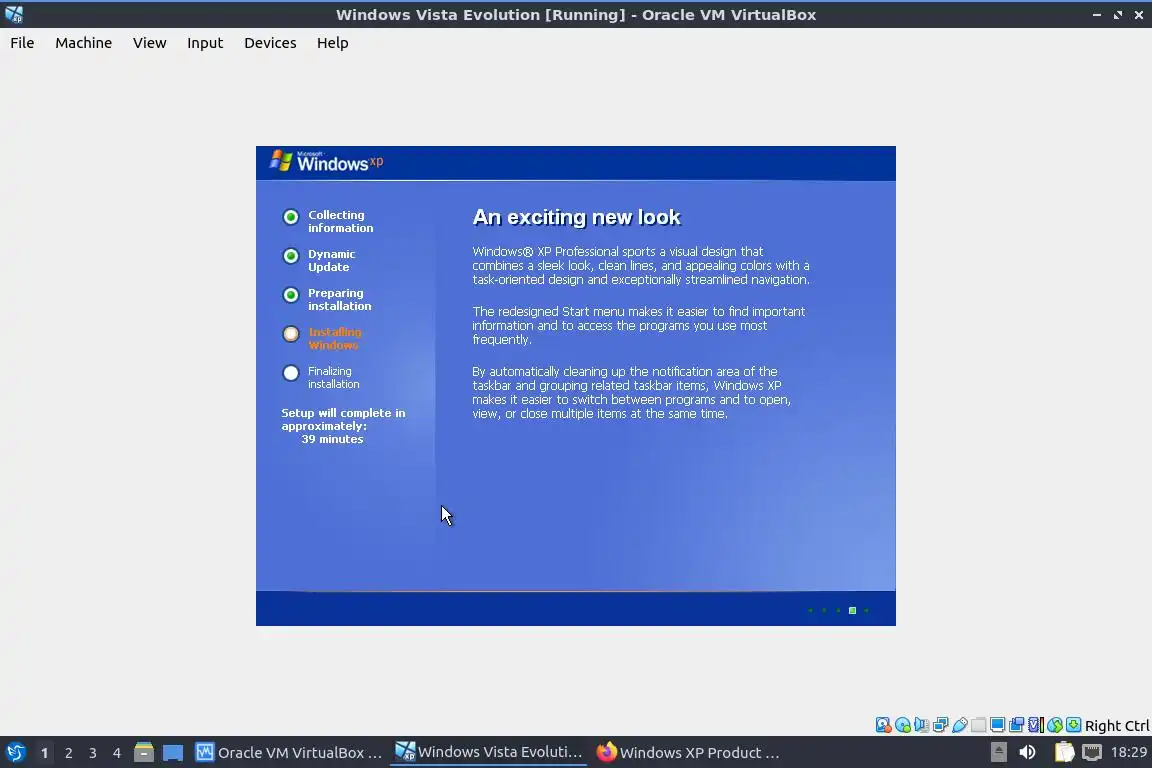Click the VirtualBox window icon in title bar
The width and height of the screenshot is (1152, 768).
click(14, 14)
